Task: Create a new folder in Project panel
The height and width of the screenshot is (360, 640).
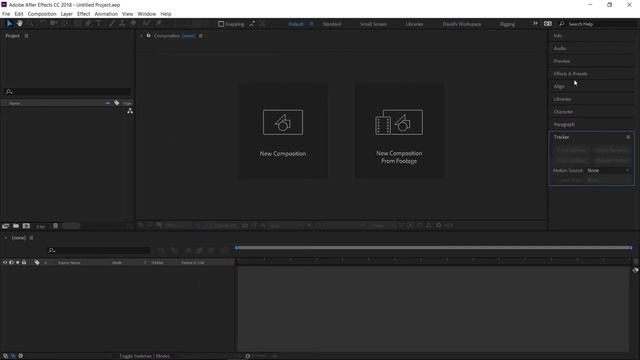Action: (x=16, y=226)
